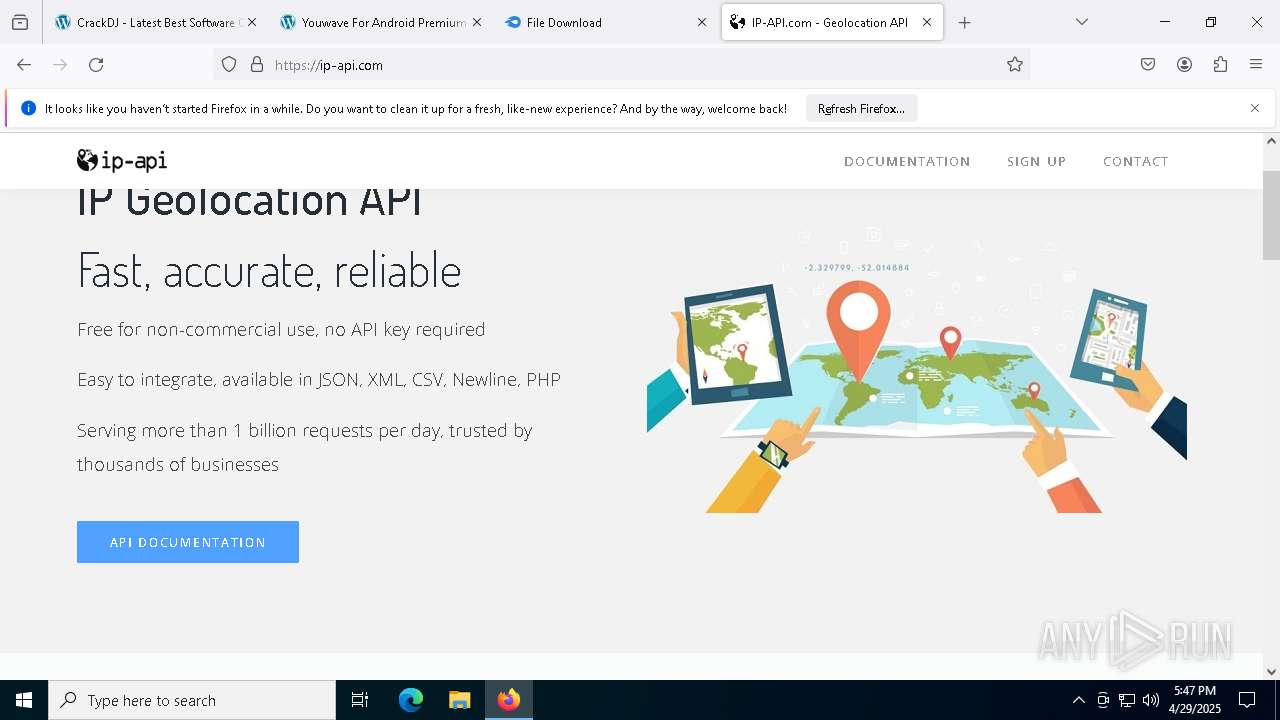Image resolution: width=1280 pixels, height=720 pixels.
Task: Close the CrackDJ tab
Action: [x=251, y=22]
